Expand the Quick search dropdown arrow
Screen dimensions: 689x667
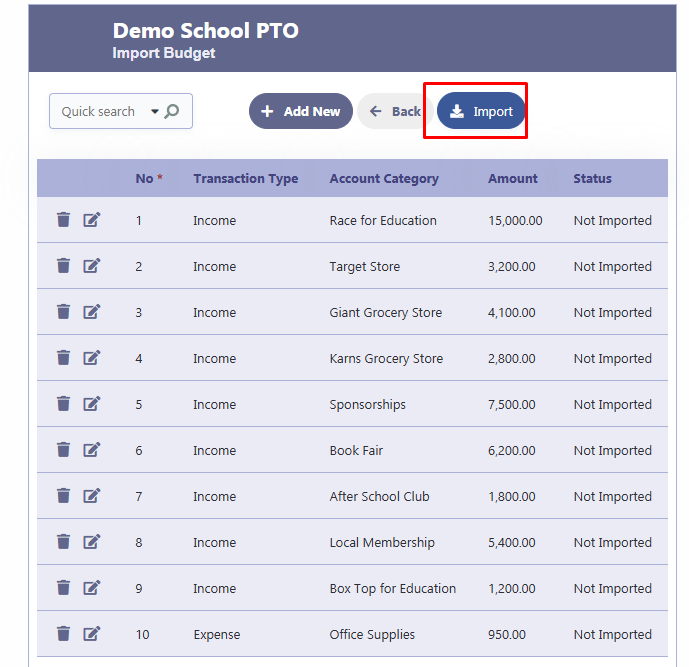pos(155,112)
